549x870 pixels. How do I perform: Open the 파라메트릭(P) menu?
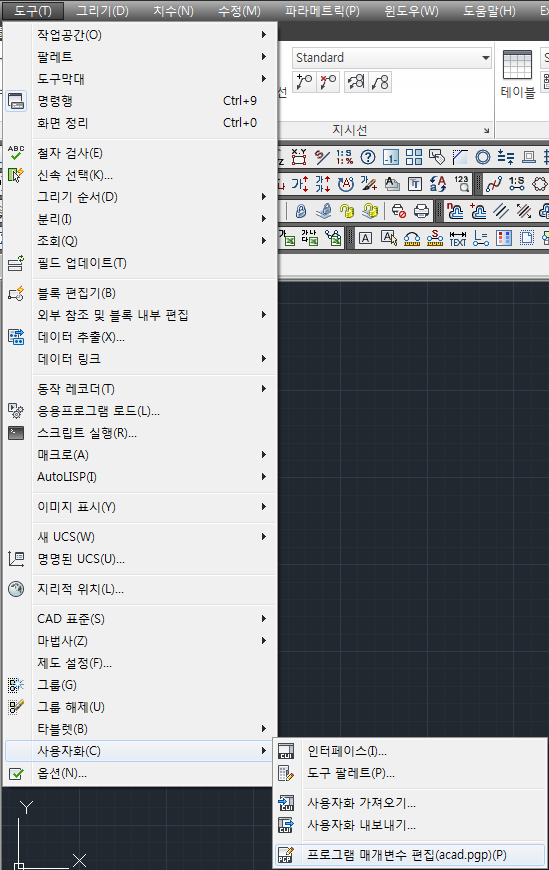(323, 11)
